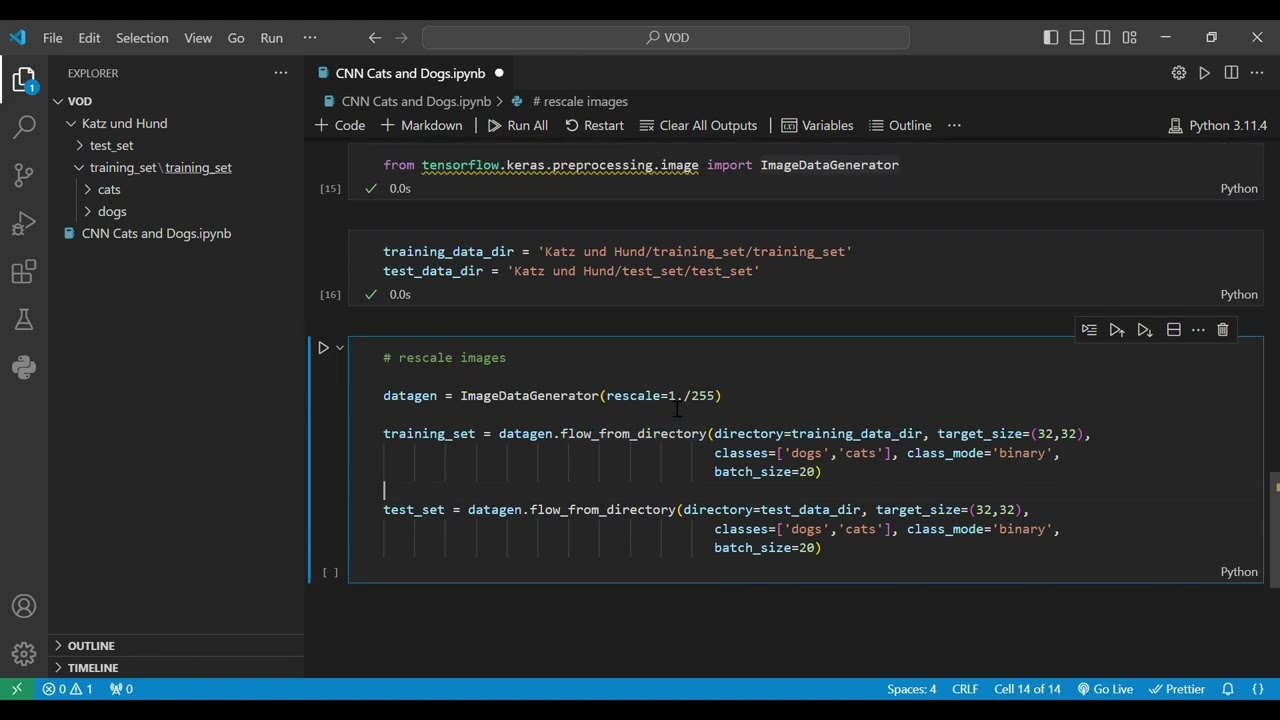This screenshot has height=720, width=1280.
Task: Click the Run All button
Action: pyautogui.click(x=517, y=125)
